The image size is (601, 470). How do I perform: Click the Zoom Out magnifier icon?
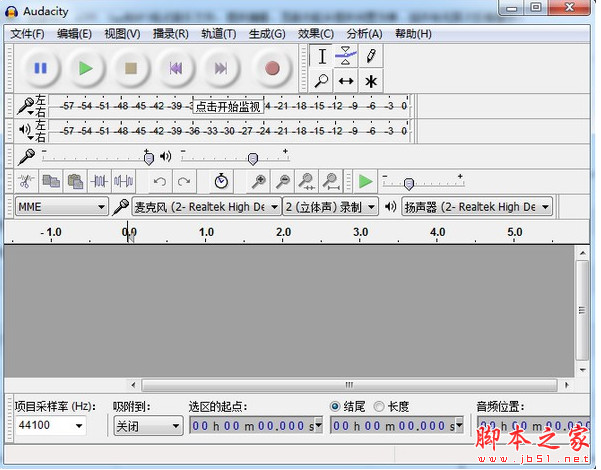pyautogui.click(x=283, y=181)
